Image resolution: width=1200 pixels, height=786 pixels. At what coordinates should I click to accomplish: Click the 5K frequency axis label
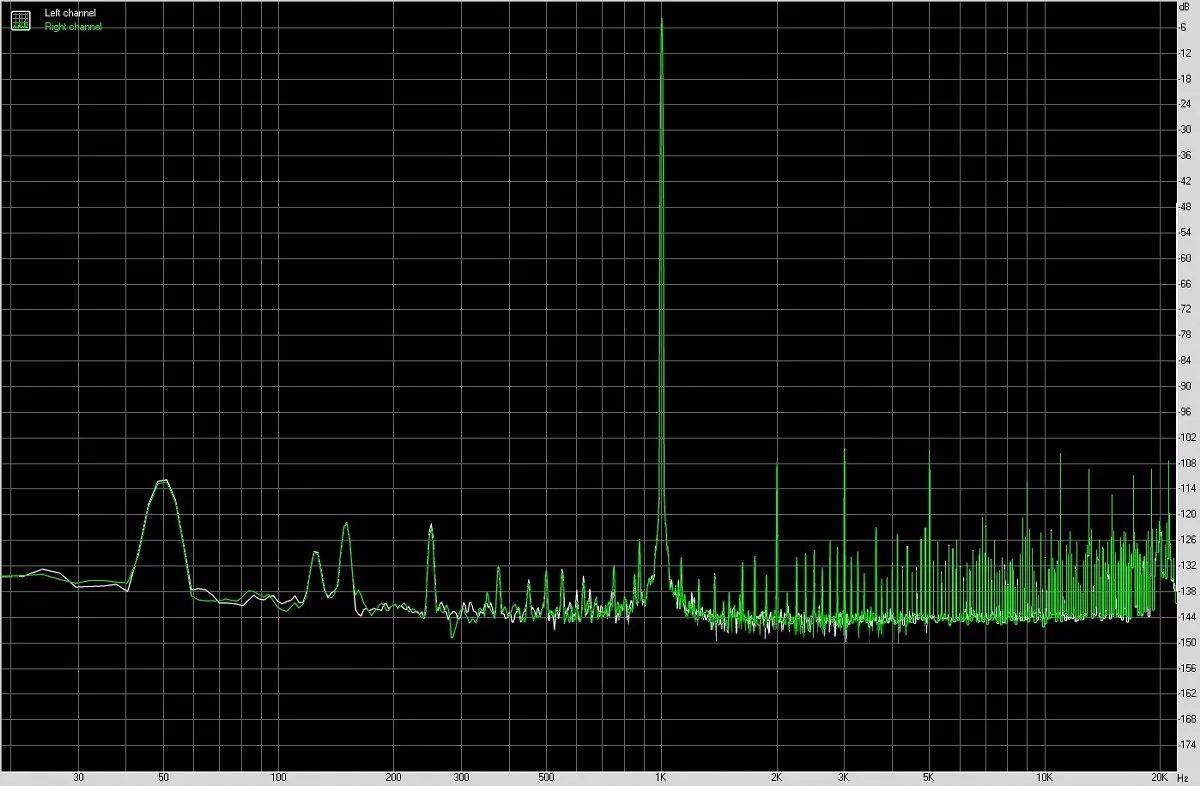928,777
